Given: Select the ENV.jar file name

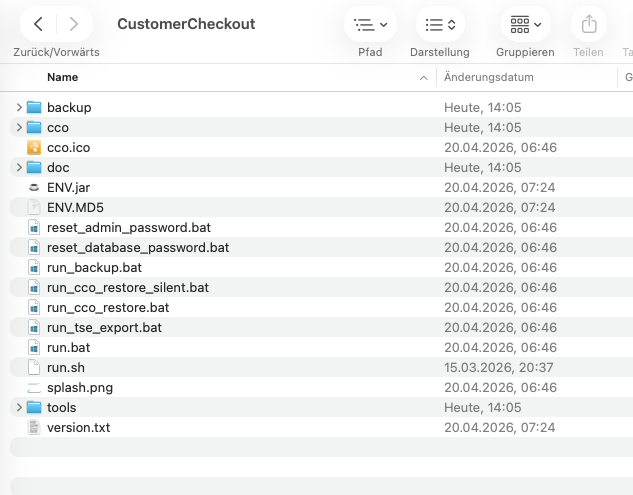Looking at the screenshot, I should 68,188.
